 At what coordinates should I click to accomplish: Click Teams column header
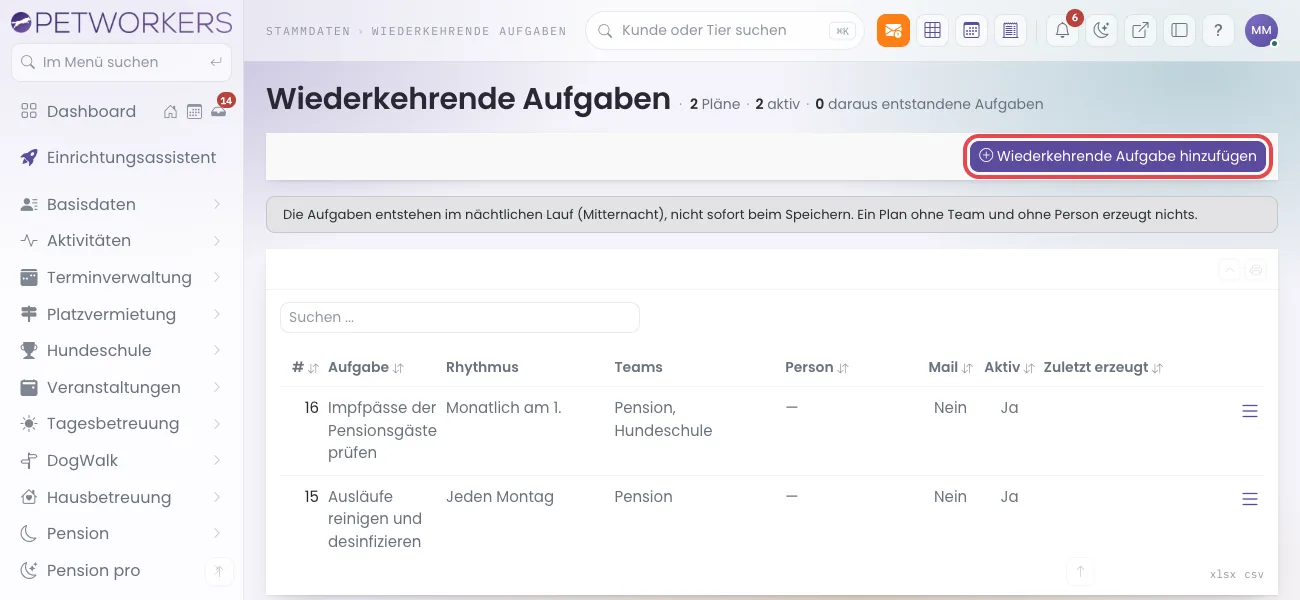[638, 367]
